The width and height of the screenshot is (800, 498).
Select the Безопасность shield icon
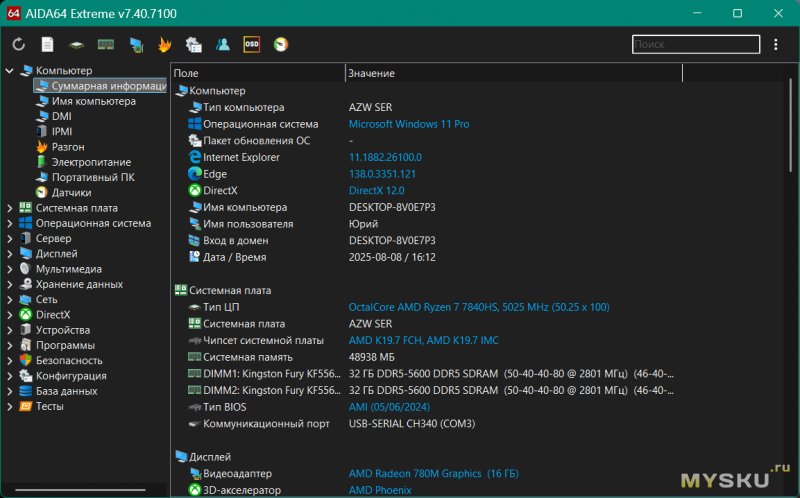coord(26,361)
